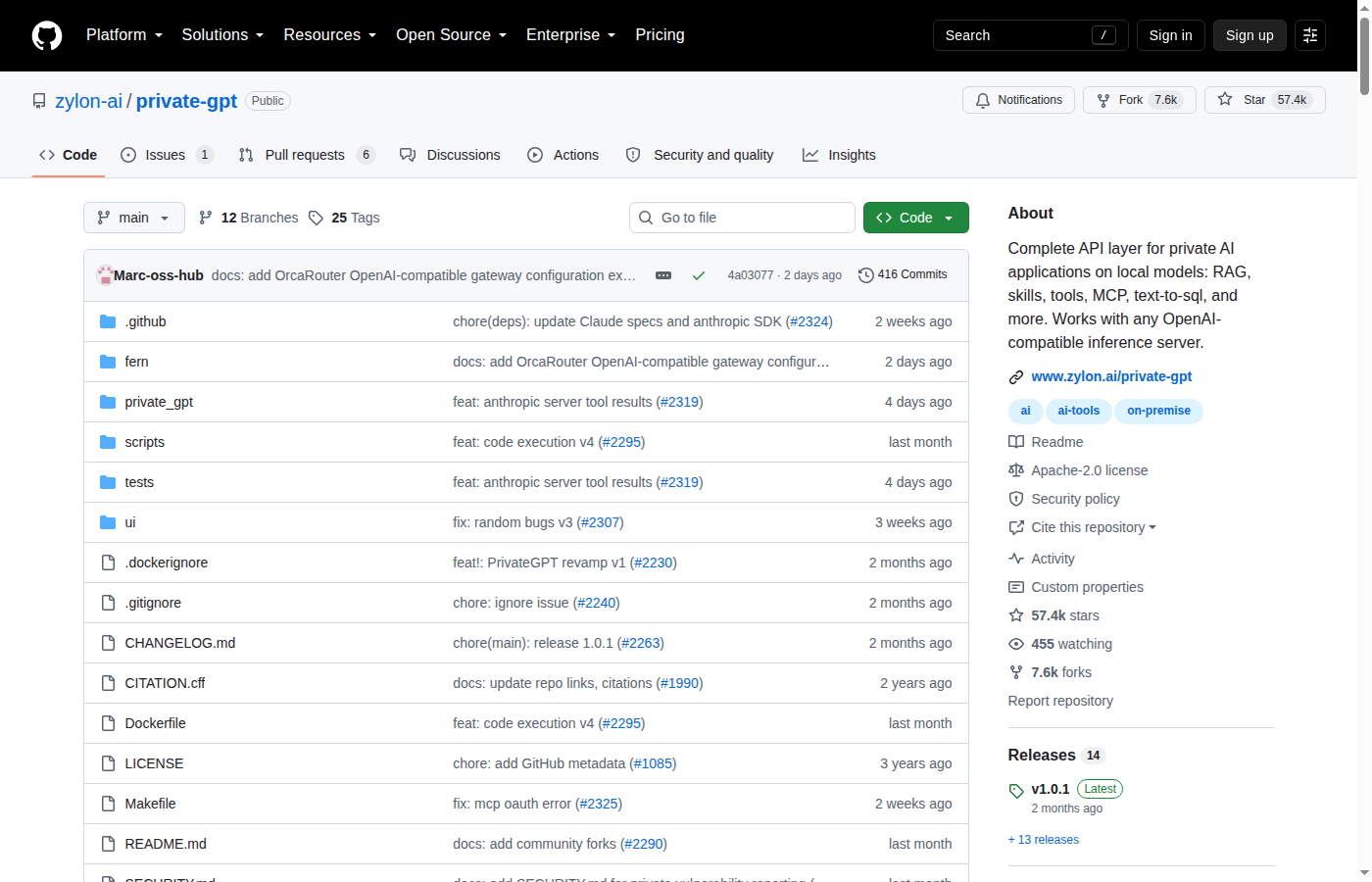
Task: Click the Readme book icon
Action: coord(1016,442)
